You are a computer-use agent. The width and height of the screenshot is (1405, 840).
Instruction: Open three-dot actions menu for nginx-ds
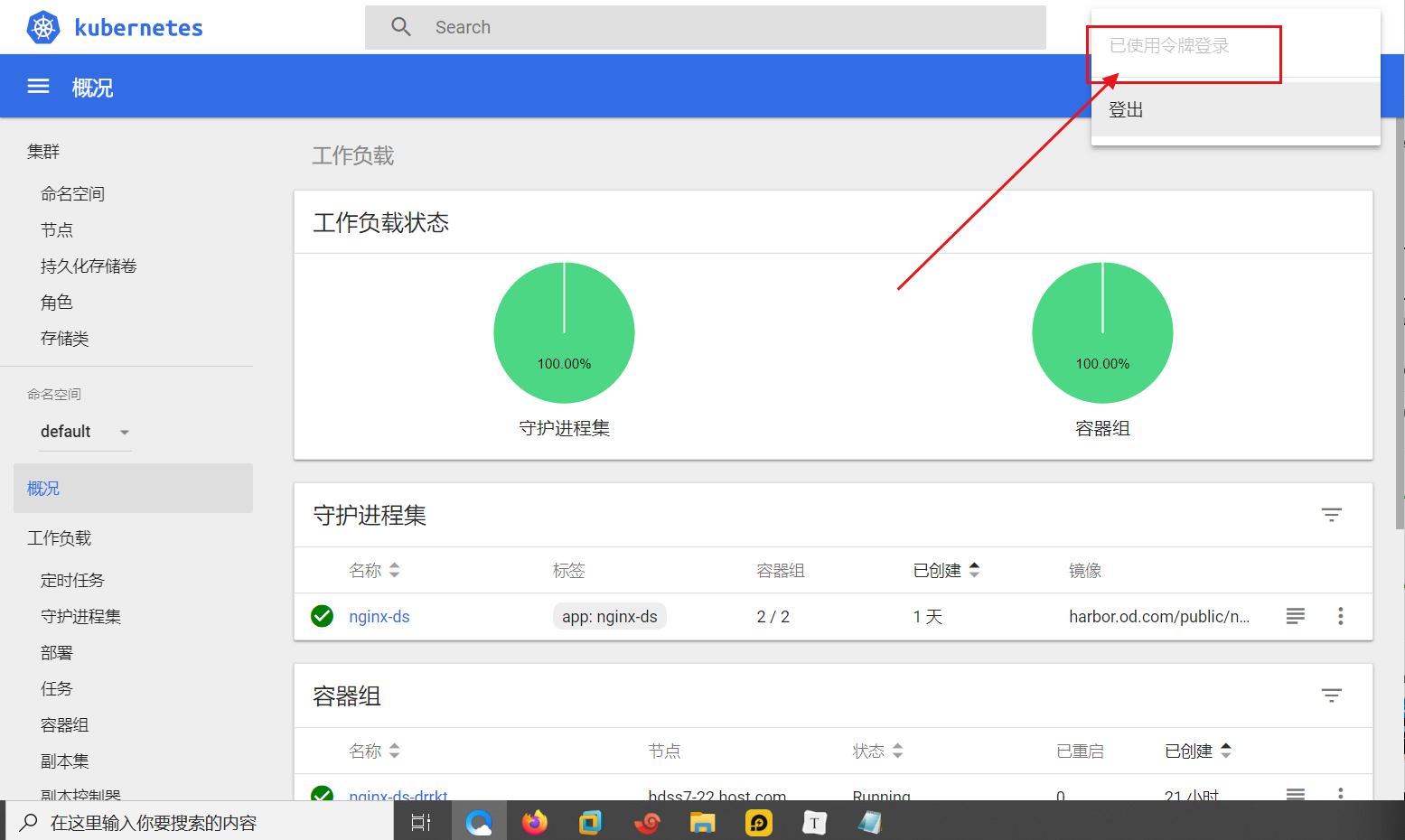point(1340,616)
